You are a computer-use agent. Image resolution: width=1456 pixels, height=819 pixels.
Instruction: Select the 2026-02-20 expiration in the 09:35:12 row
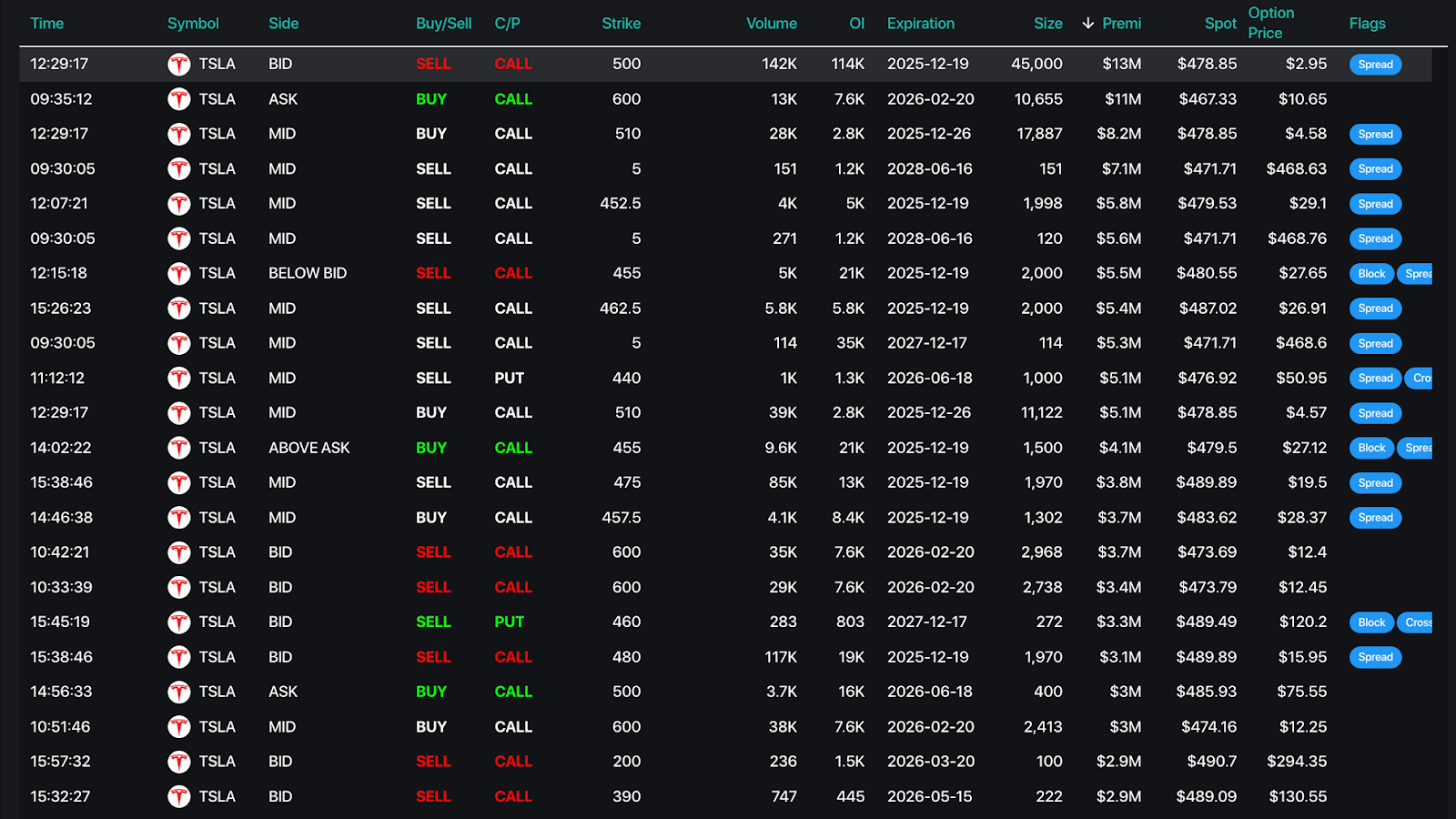tap(930, 99)
